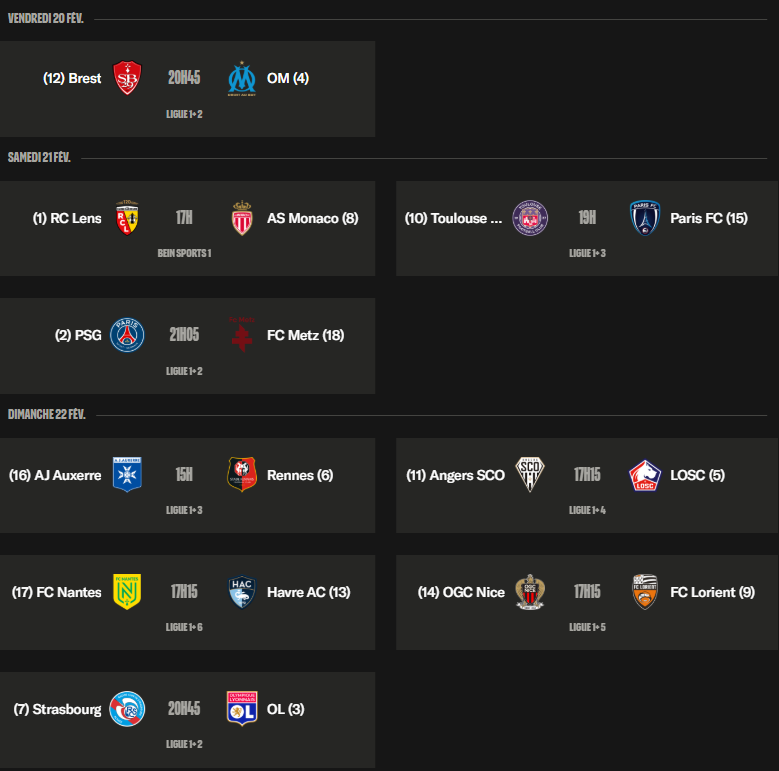Click the 20H45 Strasbourg vs OL kickoff time
Viewport: 779px width, 771px height.
(184, 709)
